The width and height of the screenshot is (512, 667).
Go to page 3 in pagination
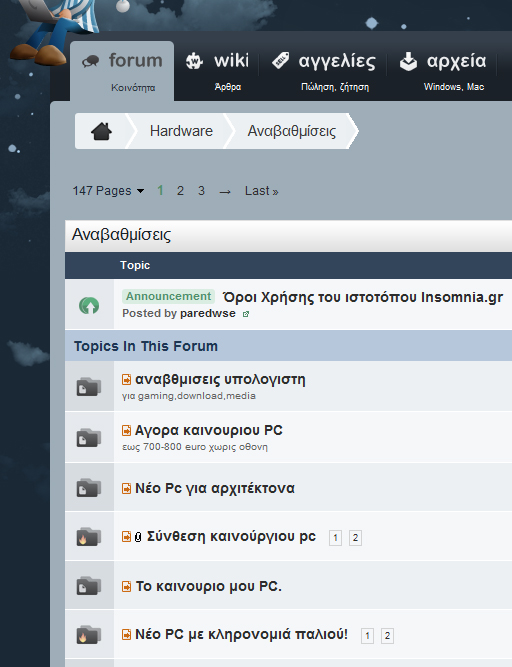(201, 191)
